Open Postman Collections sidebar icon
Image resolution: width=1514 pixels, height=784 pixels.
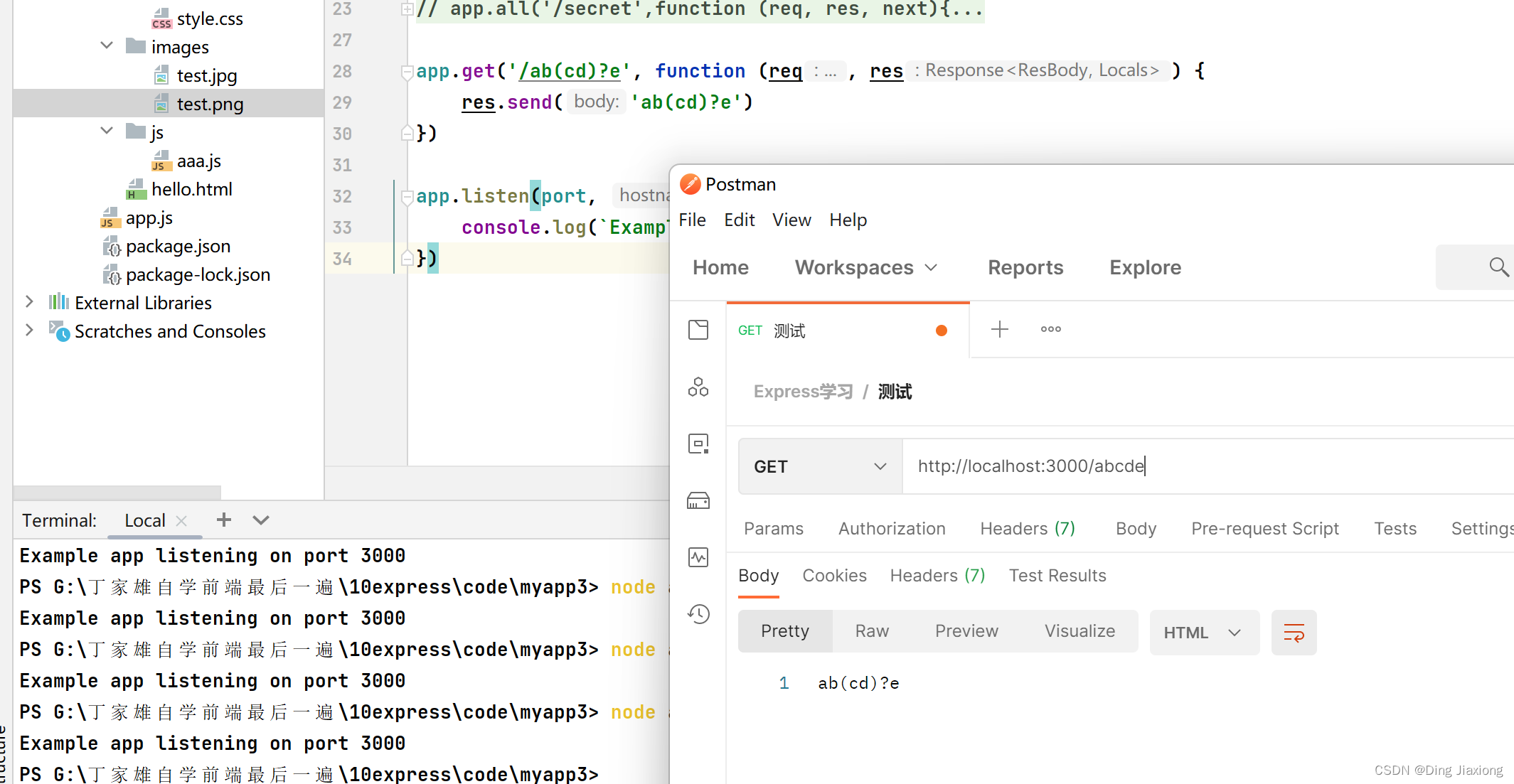point(698,330)
